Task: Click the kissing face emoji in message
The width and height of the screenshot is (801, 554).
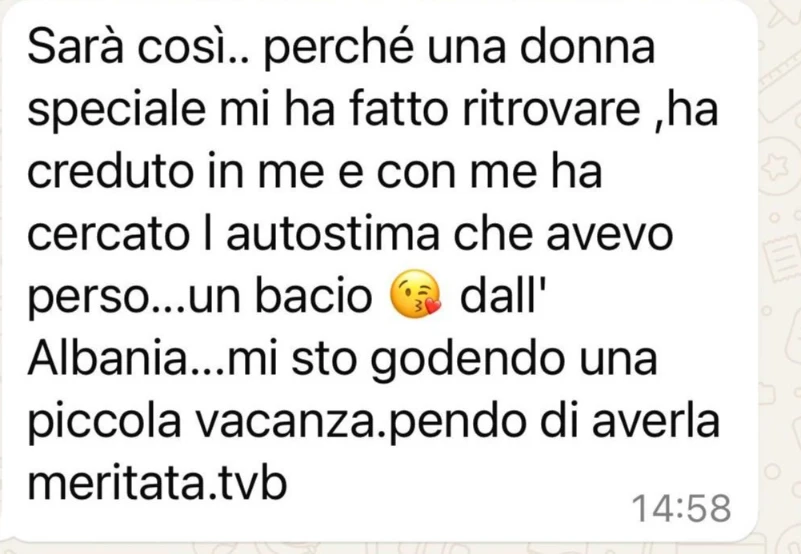Action: tap(416, 295)
